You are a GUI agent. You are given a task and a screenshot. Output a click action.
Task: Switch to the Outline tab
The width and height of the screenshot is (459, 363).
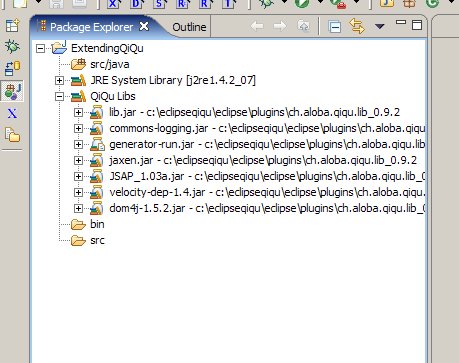click(x=189, y=27)
